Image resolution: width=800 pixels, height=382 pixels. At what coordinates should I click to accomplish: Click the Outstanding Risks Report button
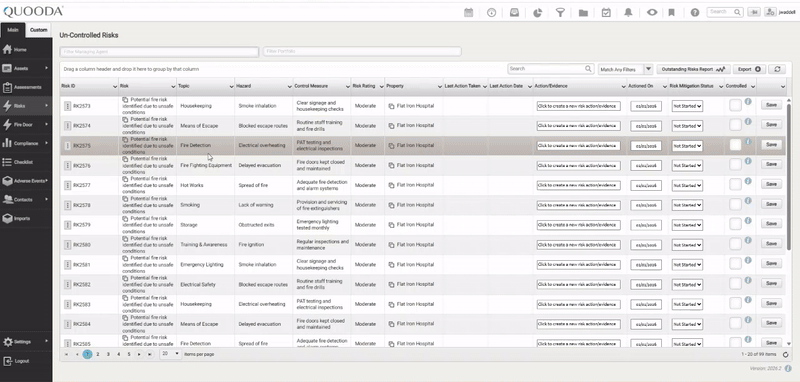tap(693, 69)
